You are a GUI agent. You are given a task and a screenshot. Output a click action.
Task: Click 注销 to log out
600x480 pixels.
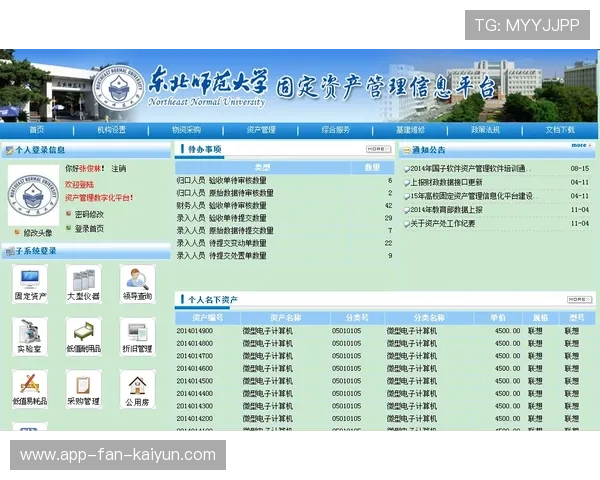(119, 168)
